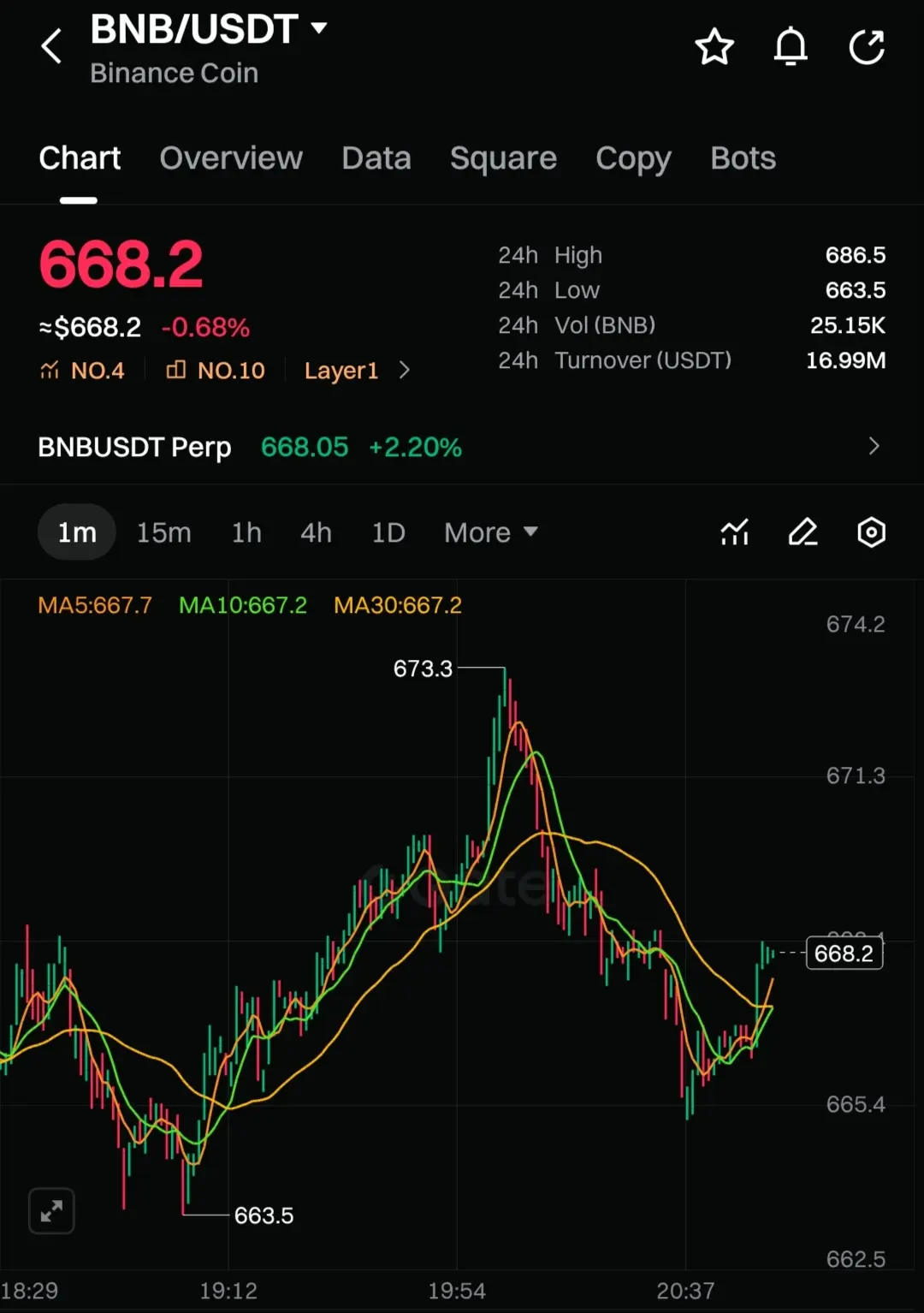Tap the 668.2 current price tag on axis
The width and height of the screenshot is (924, 1313).
[x=844, y=953]
